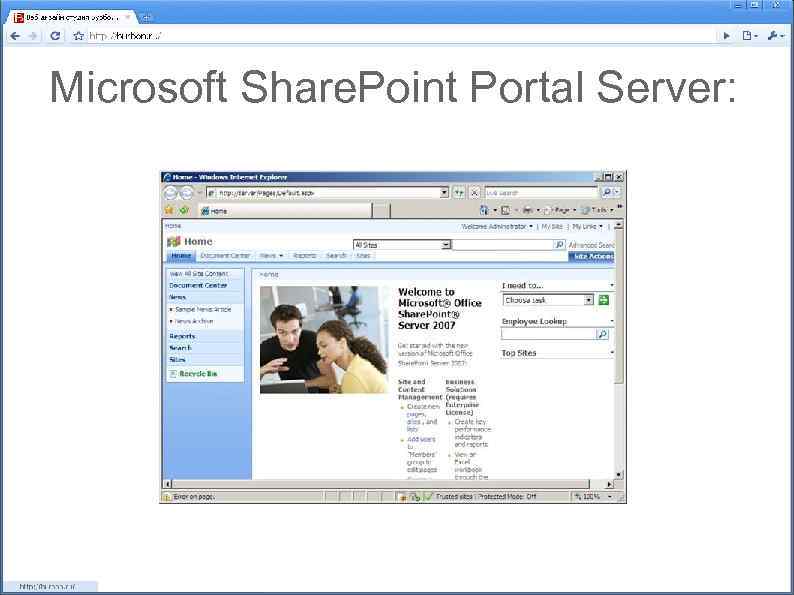Open the IE Page menu
Image resolution: width=794 pixels, height=595 pixels.
pos(560,210)
